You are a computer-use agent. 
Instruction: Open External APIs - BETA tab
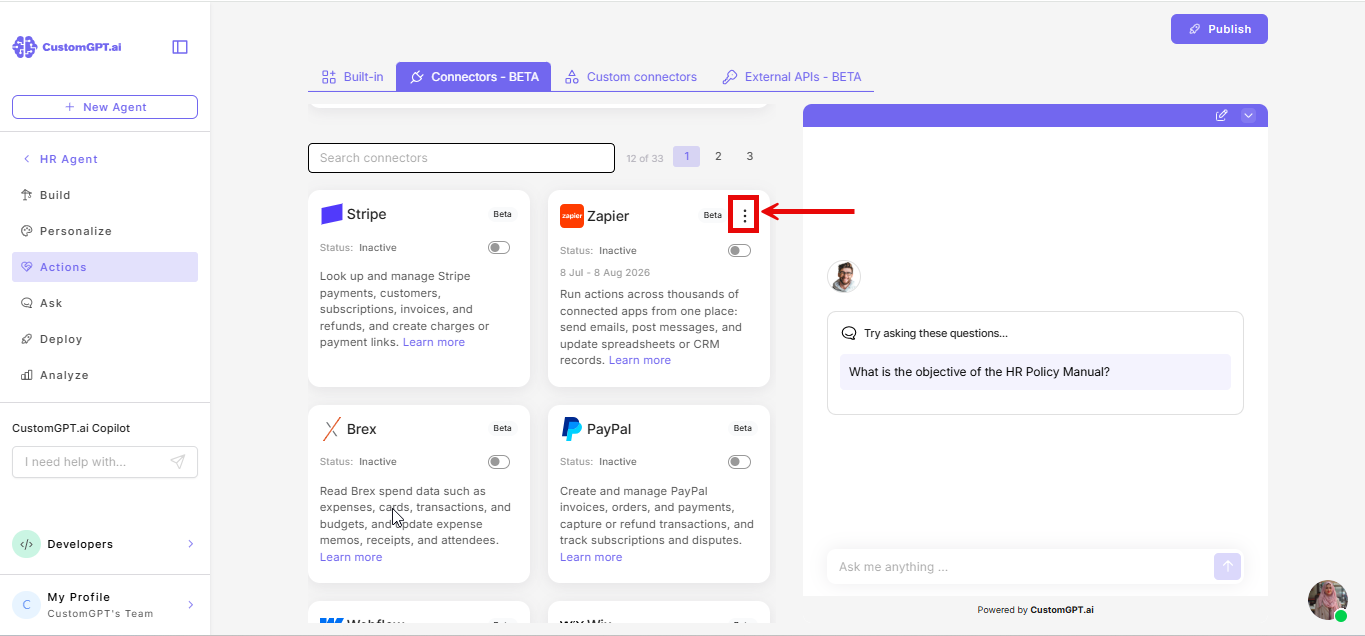click(792, 77)
